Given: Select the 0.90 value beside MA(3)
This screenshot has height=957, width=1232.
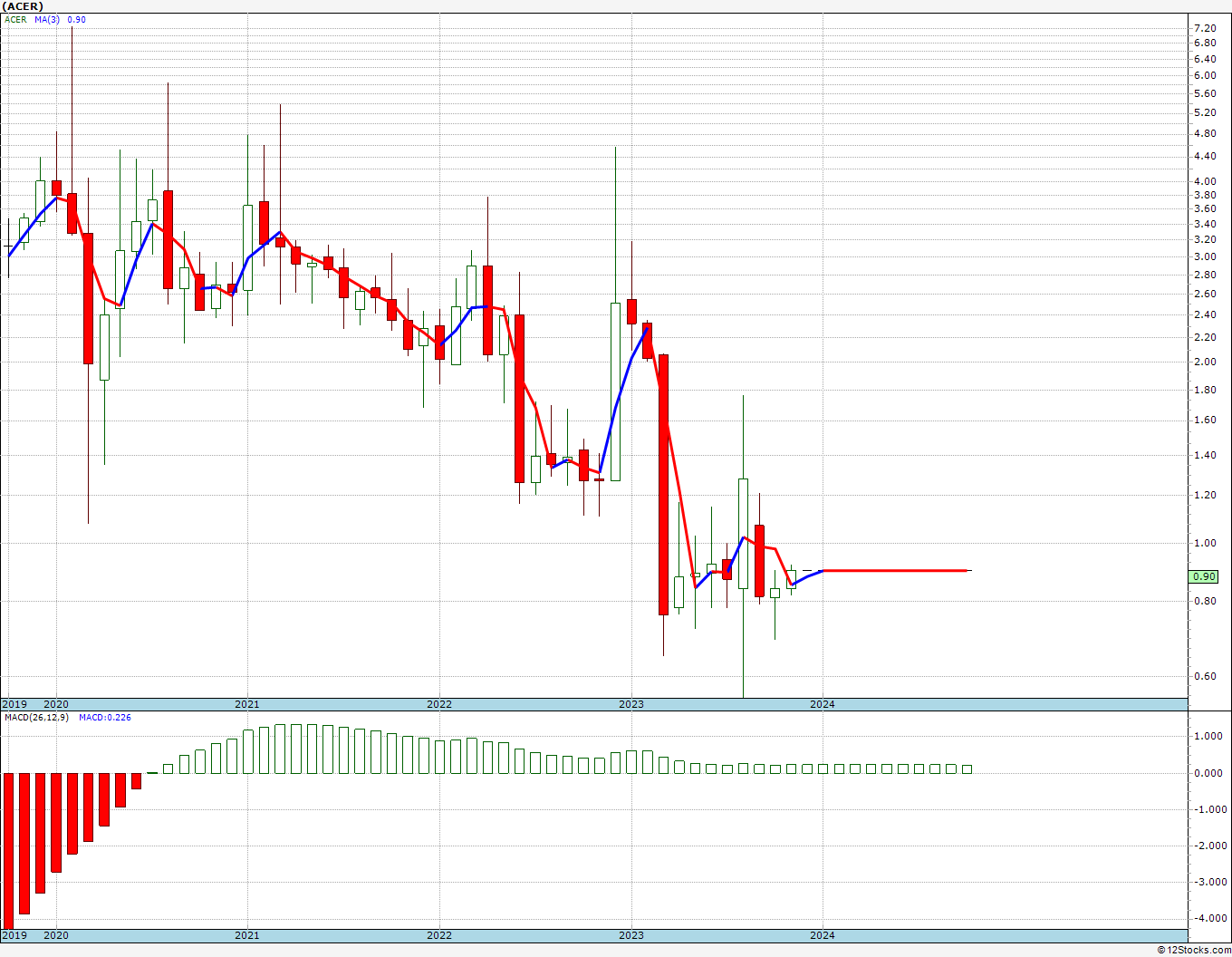Looking at the screenshot, I should [77, 19].
